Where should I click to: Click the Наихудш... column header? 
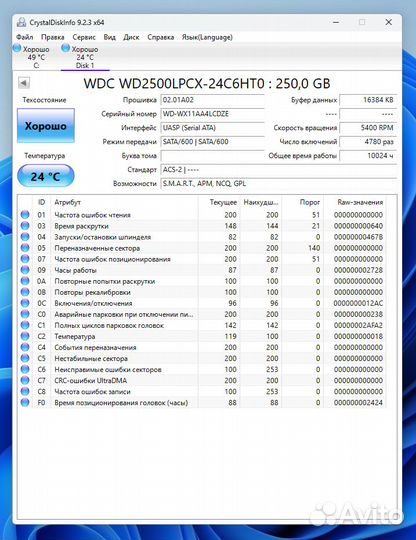point(261,202)
